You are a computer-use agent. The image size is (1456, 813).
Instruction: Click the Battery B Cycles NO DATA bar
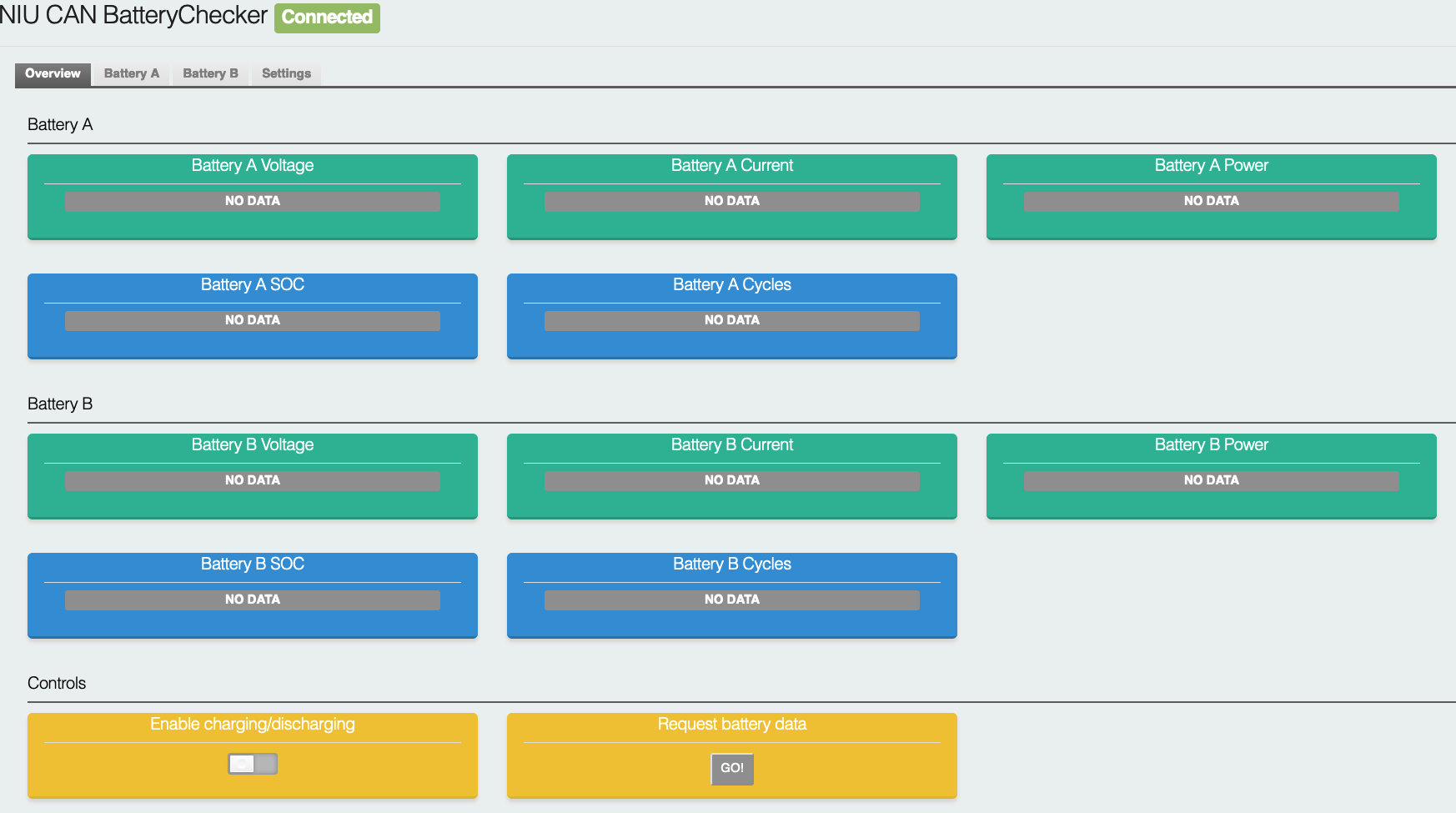(x=731, y=600)
